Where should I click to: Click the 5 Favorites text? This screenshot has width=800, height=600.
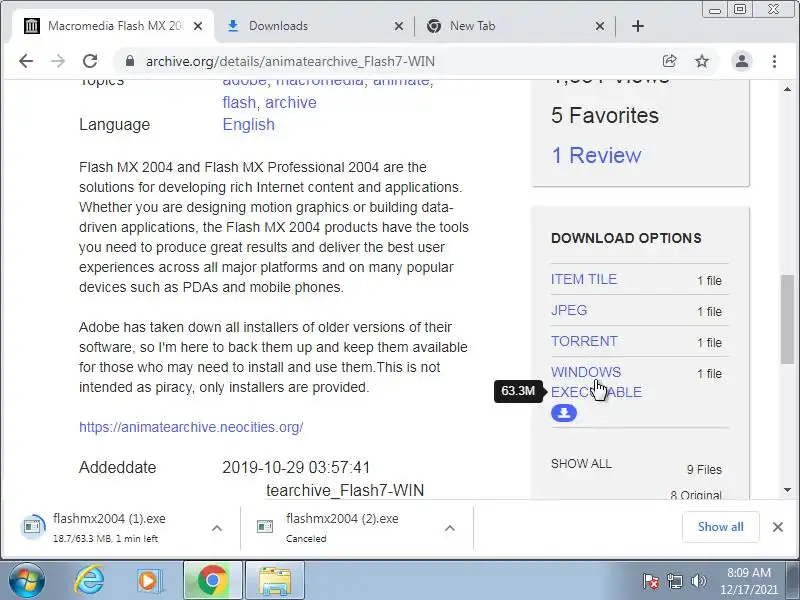pos(605,115)
